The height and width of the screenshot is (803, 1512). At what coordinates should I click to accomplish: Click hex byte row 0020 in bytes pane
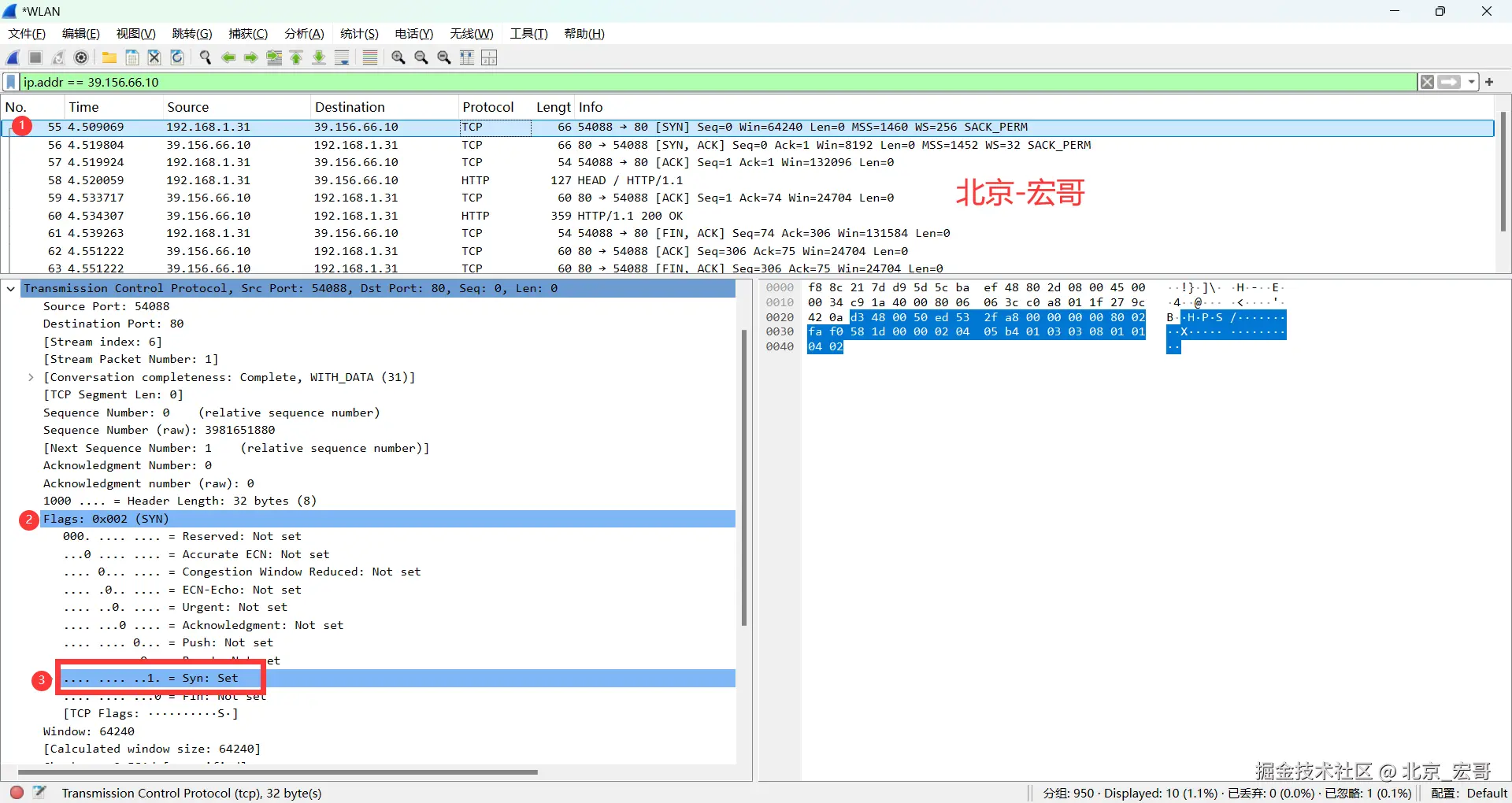(976, 317)
